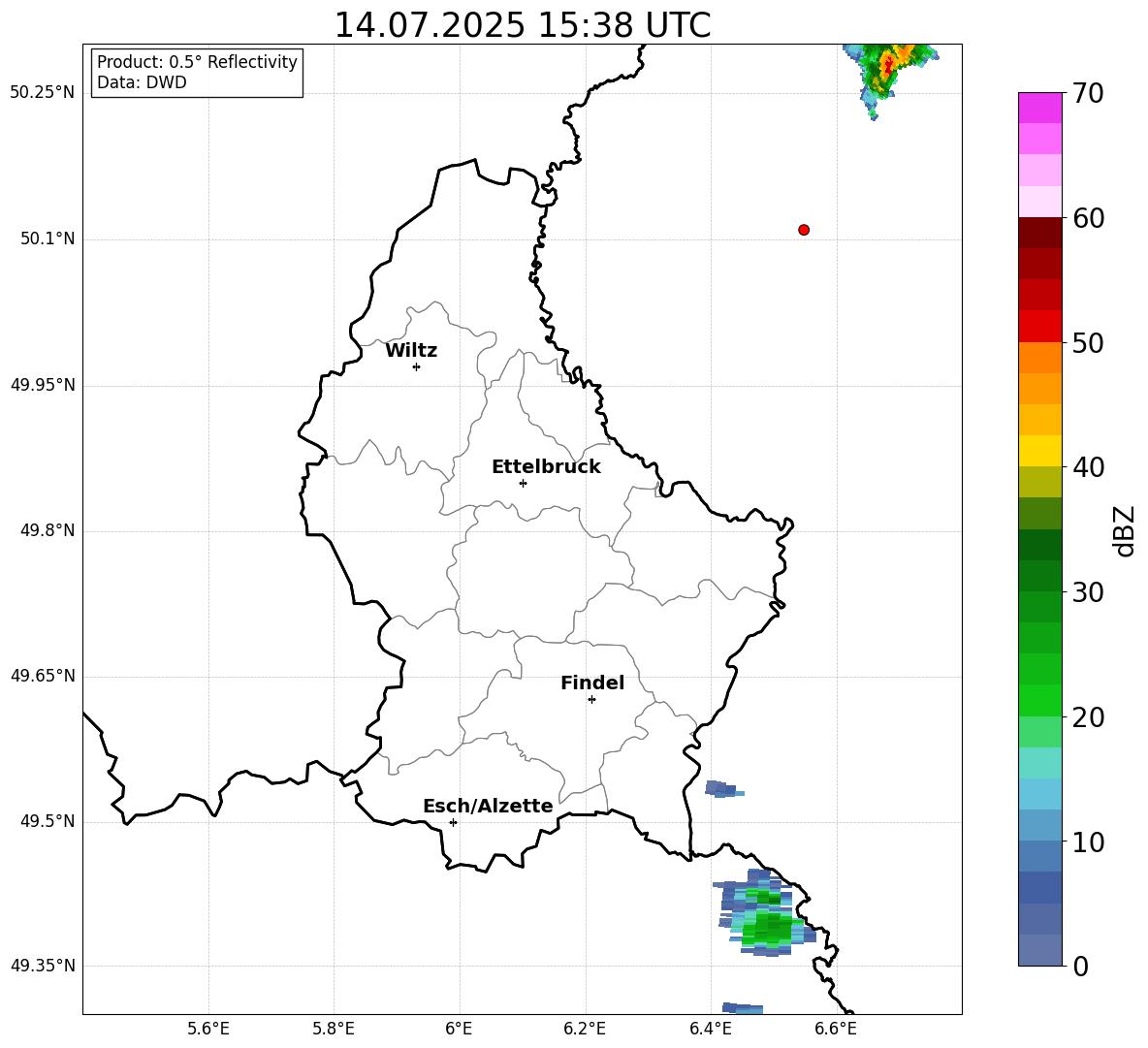Click the 70 label on the colorbar
This screenshot has width=1148, height=1048.
[x=1088, y=94]
